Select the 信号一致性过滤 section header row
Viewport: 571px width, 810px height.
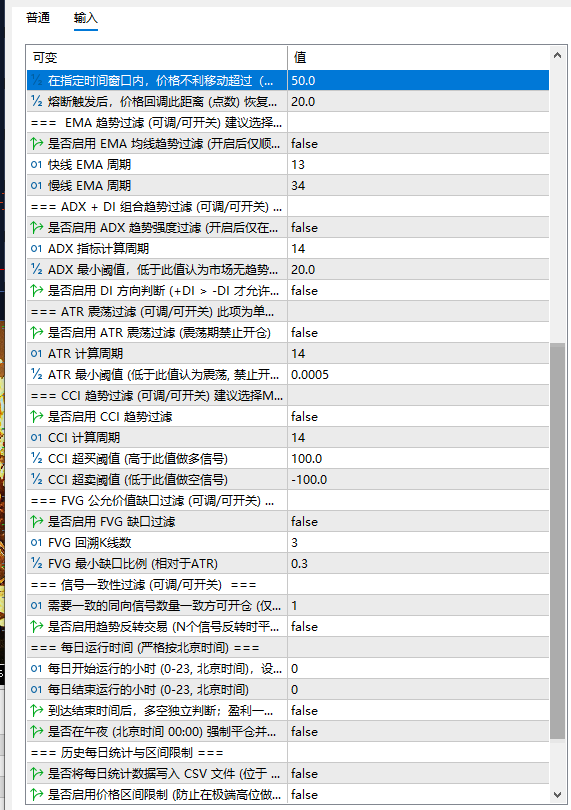tap(288, 584)
